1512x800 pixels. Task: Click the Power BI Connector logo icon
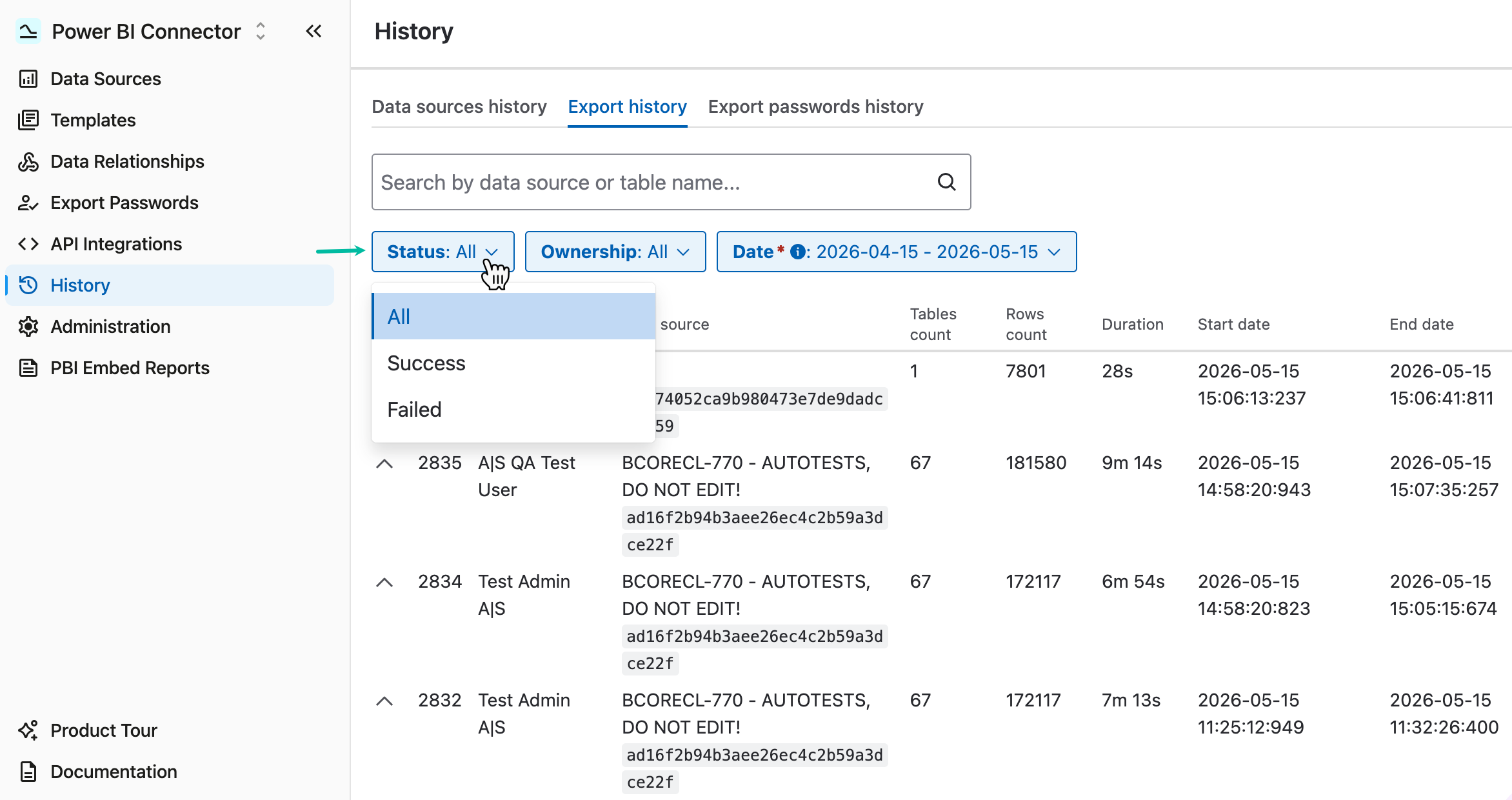pyautogui.click(x=28, y=31)
